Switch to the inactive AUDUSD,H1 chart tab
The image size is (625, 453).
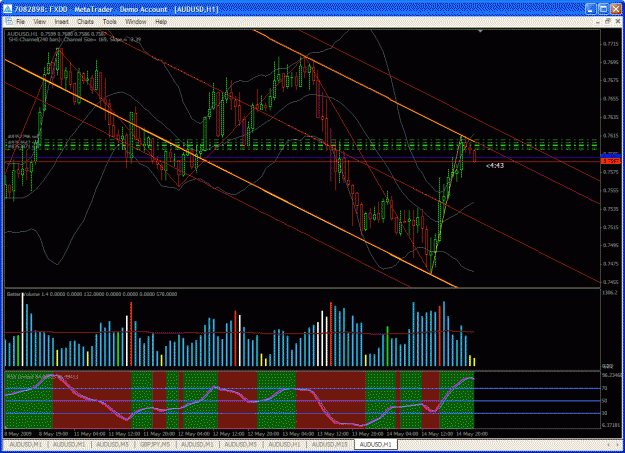(284, 444)
